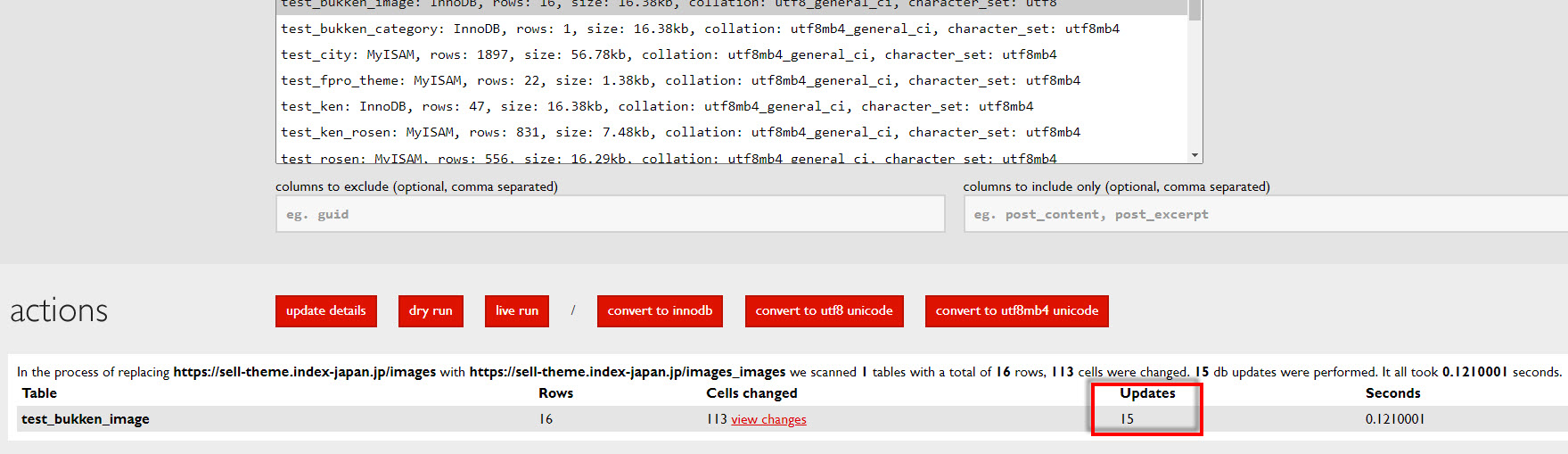Click 'convert to utf8 unicode' button
The image size is (1568, 454).
coord(824,311)
